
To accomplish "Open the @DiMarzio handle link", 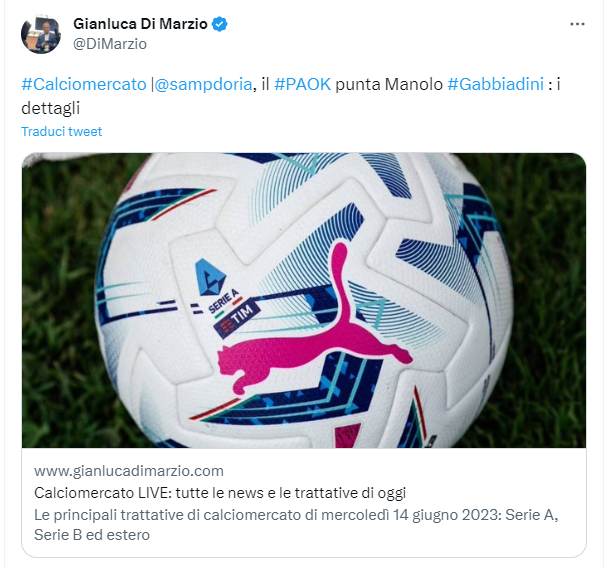I will (110, 44).
